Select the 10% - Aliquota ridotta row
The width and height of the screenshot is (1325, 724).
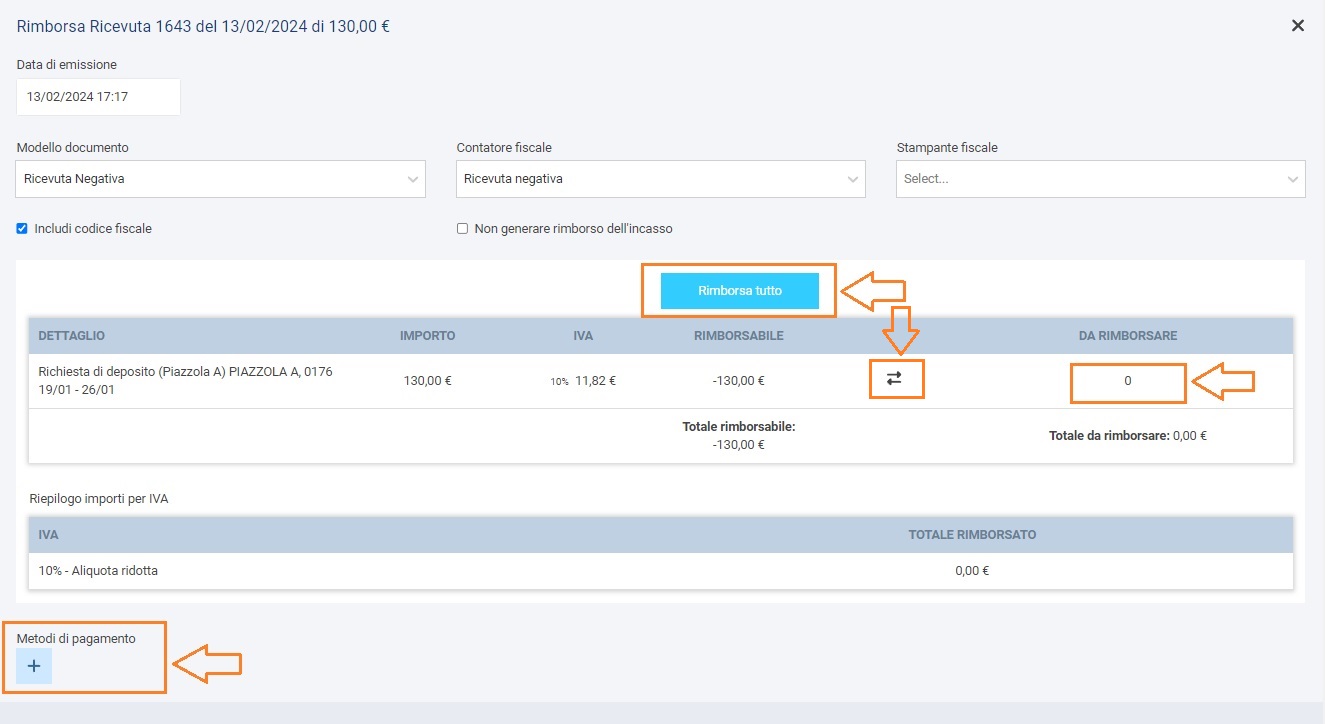98,571
